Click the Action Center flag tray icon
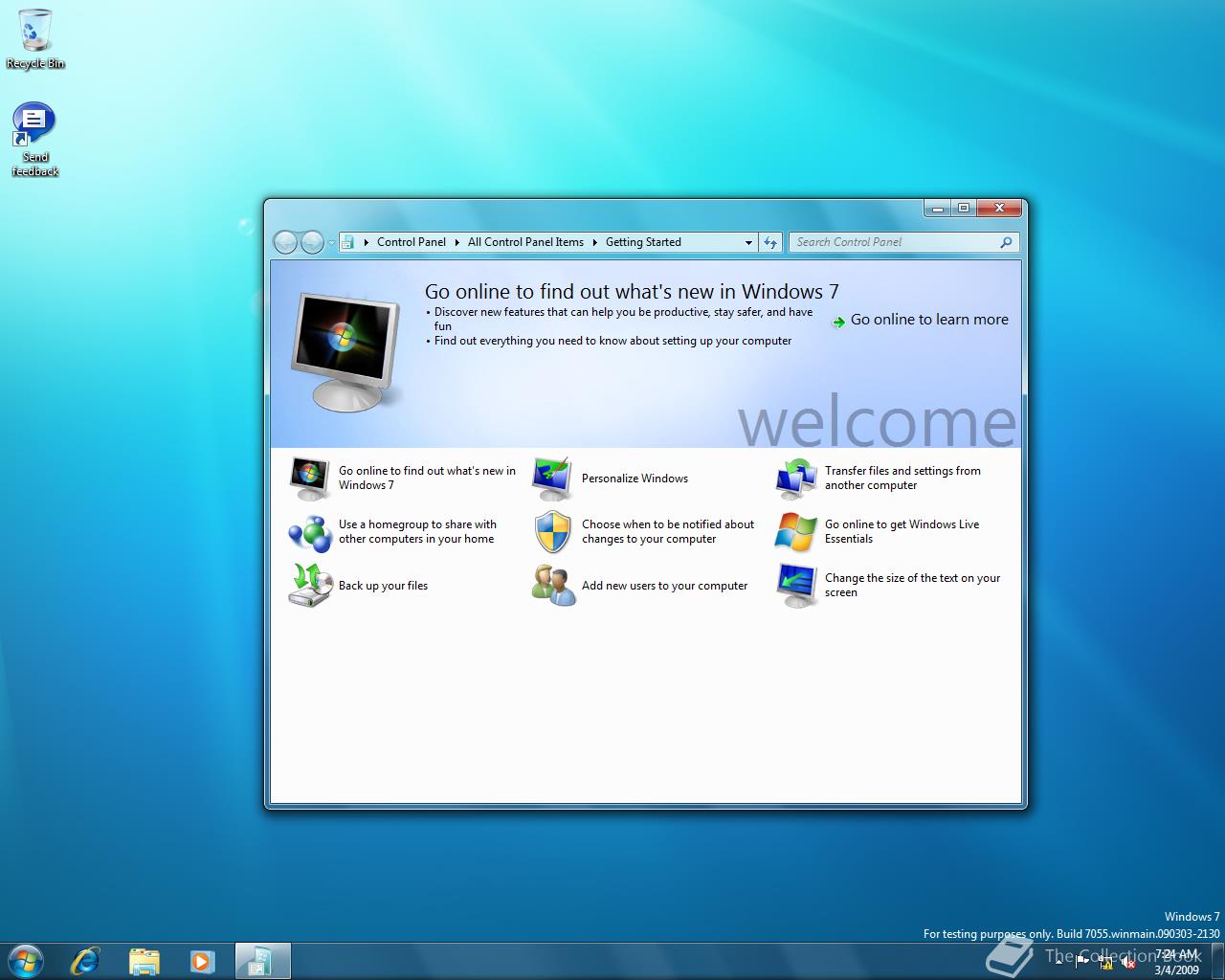The height and width of the screenshot is (980, 1225). (1082, 962)
